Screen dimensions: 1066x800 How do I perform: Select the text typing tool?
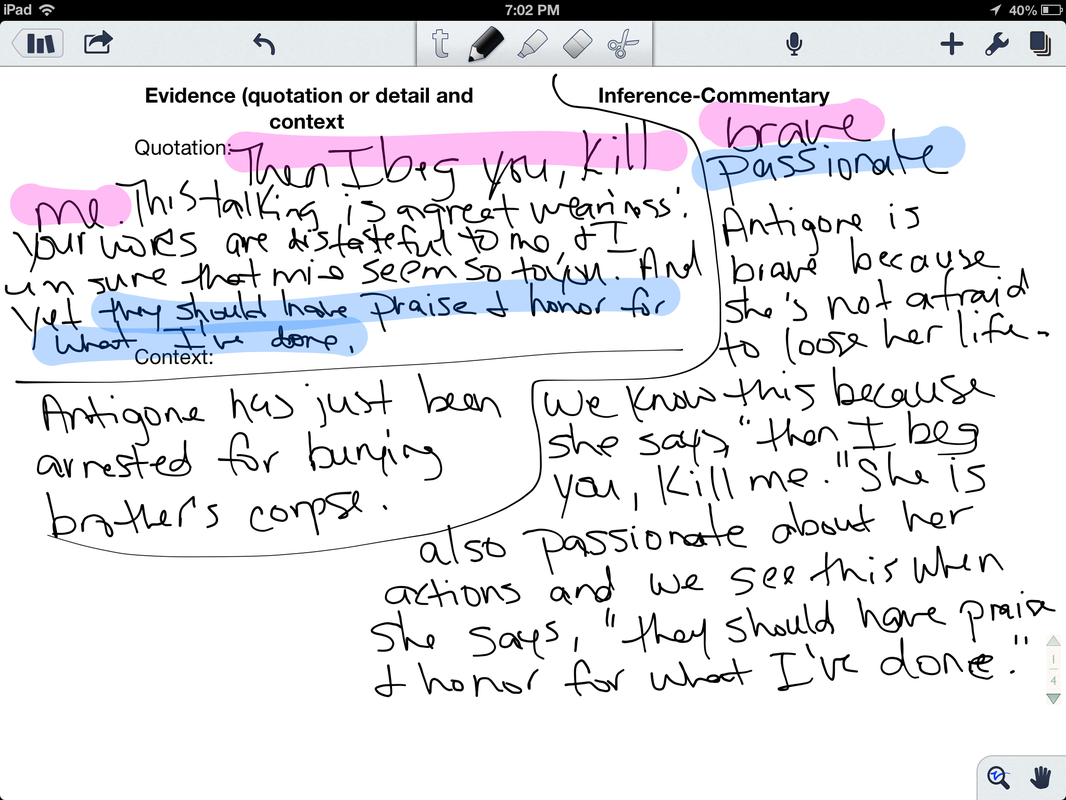tap(441, 44)
